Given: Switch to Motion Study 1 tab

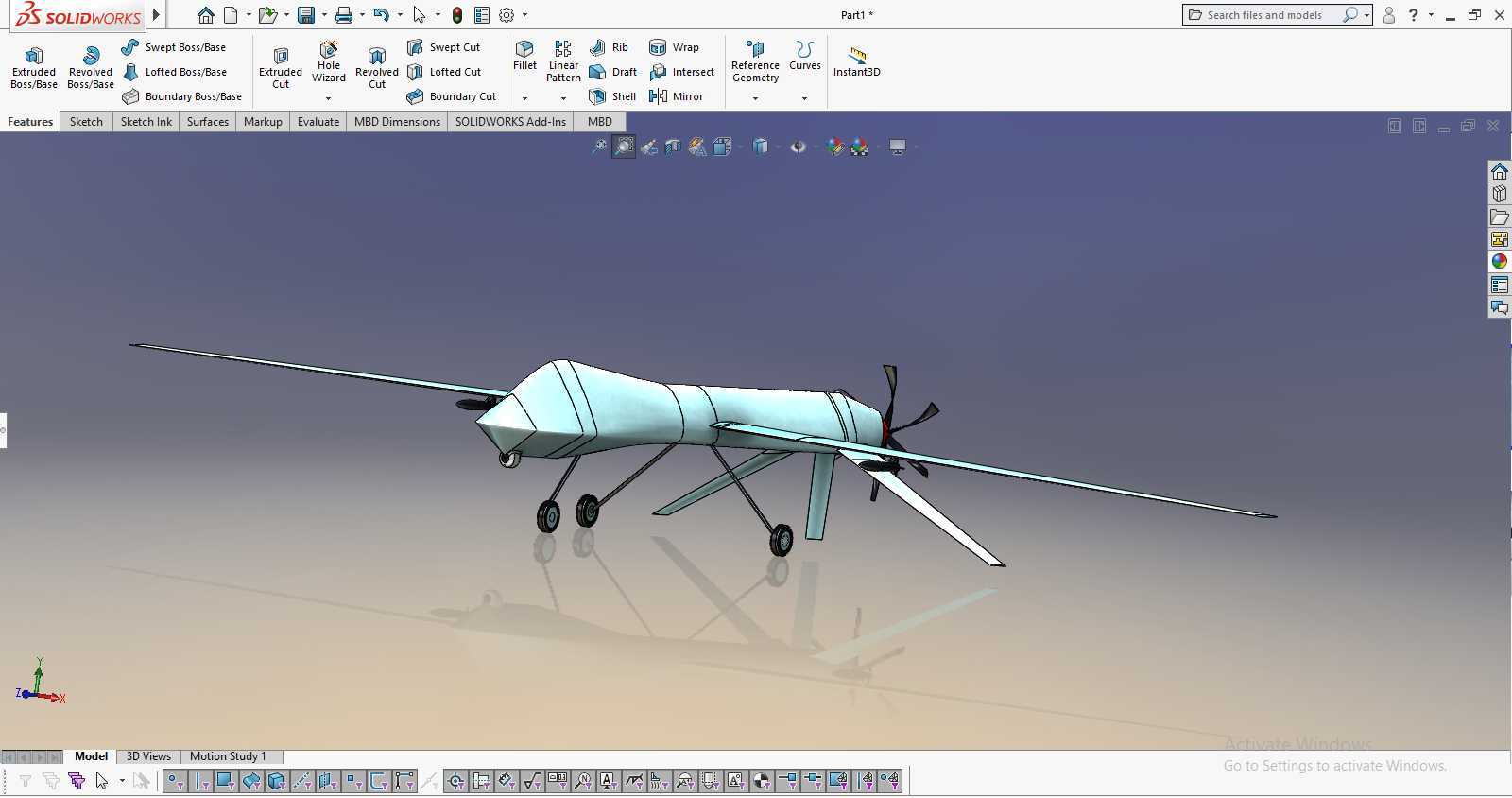Looking at the screenshot, I should [x=229, y=756].
